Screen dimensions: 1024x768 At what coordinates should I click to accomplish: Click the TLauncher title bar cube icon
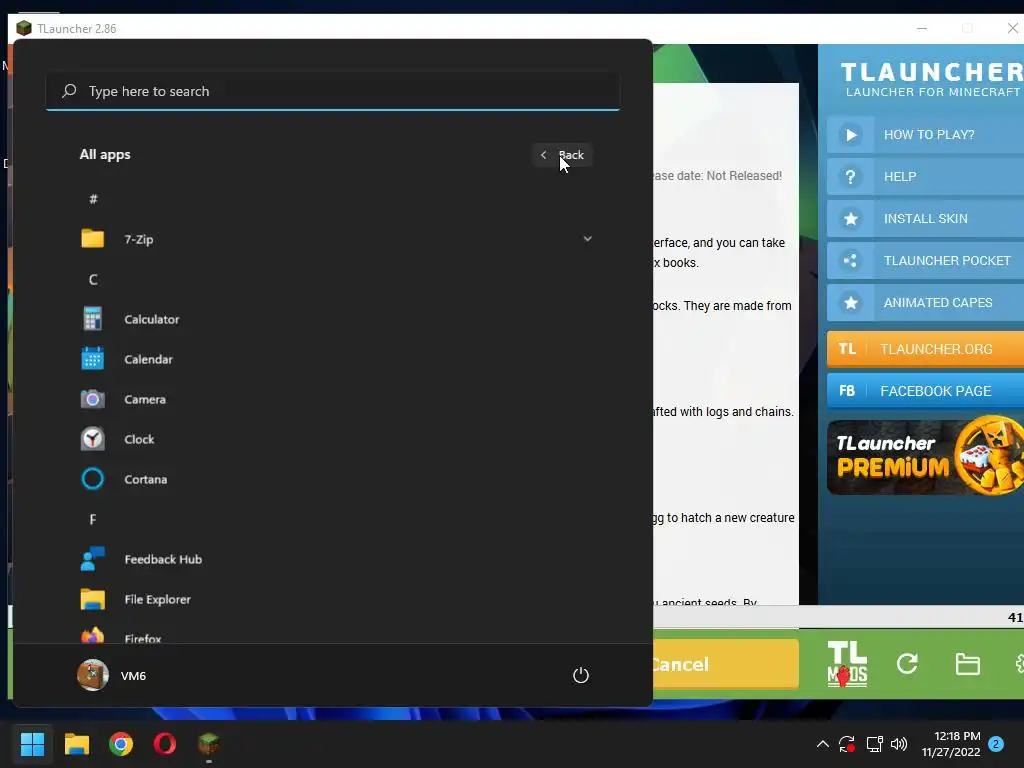click(x=24, y=28)
